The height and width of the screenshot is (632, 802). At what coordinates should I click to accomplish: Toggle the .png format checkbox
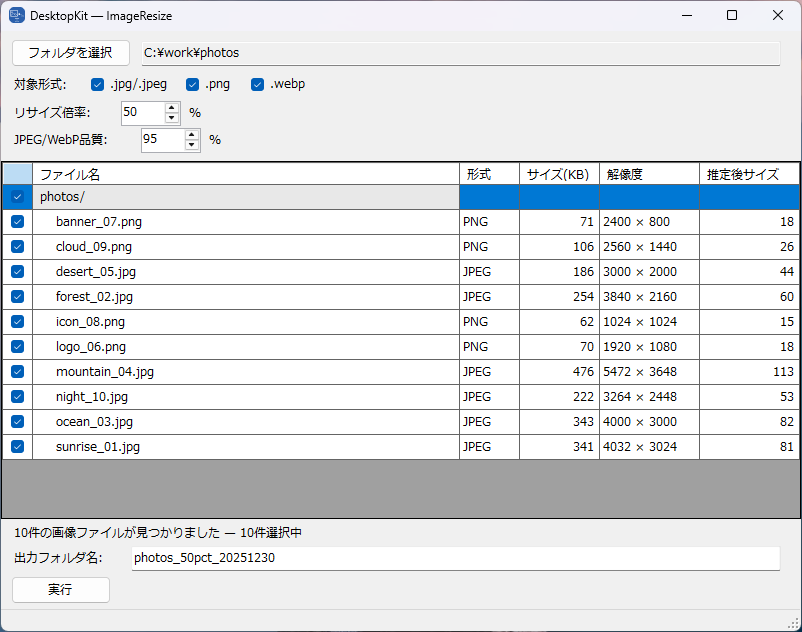pyautogui.click(x=192, y=84)
